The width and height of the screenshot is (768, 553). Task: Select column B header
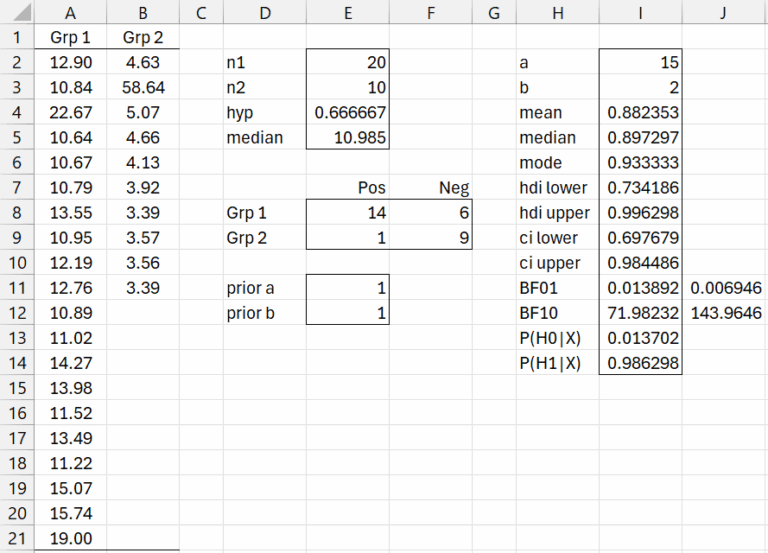pyautogui.click(x=143, y=13)
